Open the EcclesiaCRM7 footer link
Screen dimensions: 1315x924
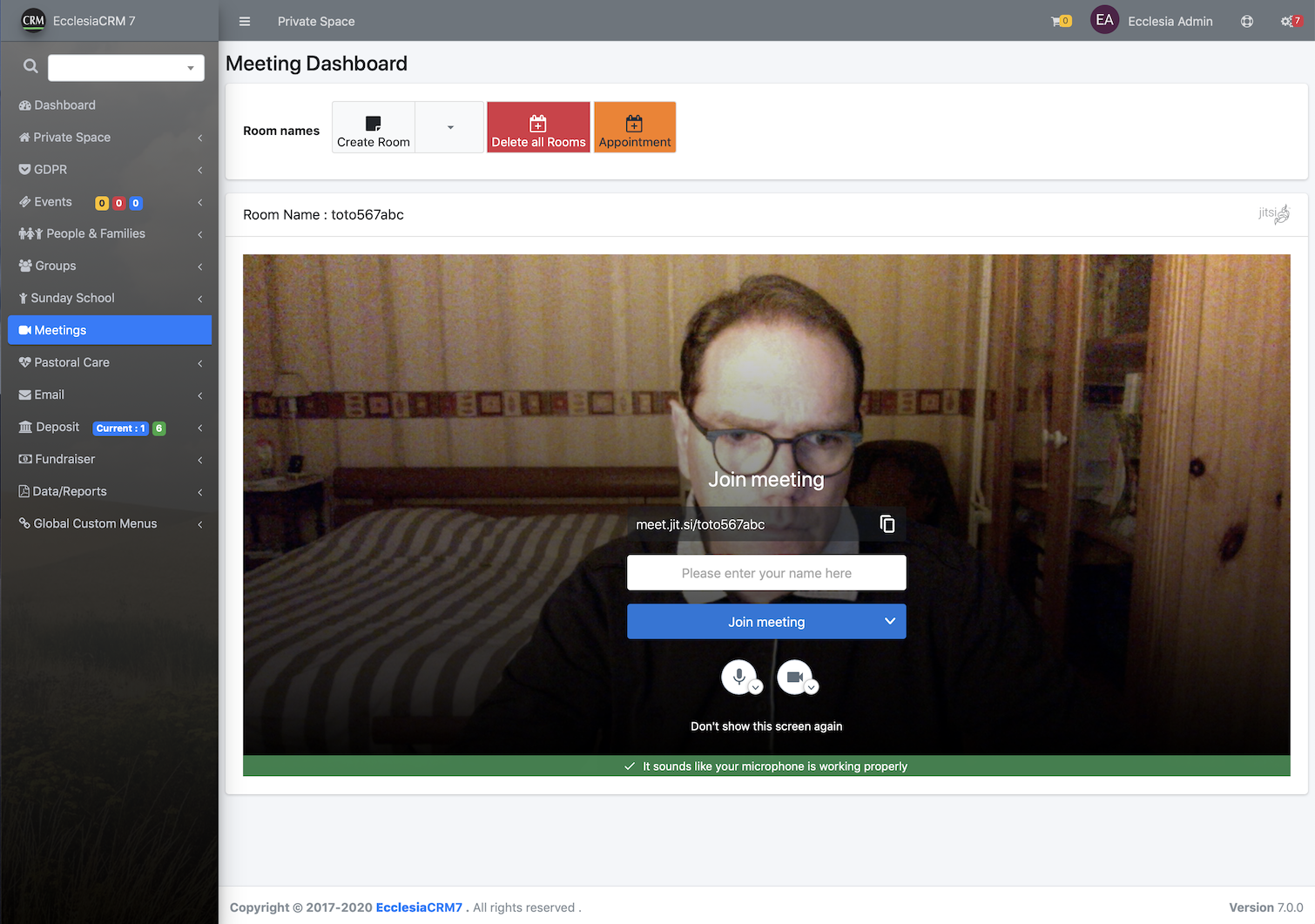coord(419,907)
